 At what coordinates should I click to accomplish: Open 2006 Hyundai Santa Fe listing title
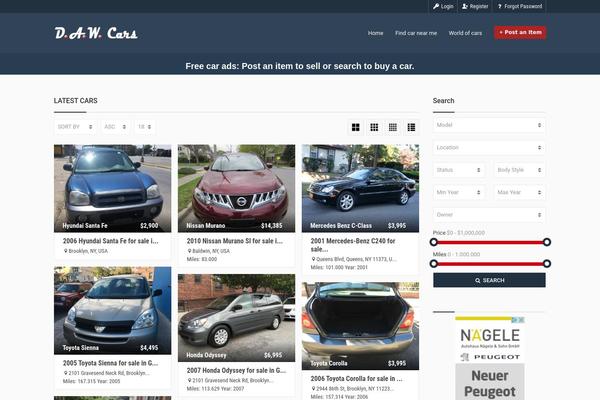coord(111,241)
